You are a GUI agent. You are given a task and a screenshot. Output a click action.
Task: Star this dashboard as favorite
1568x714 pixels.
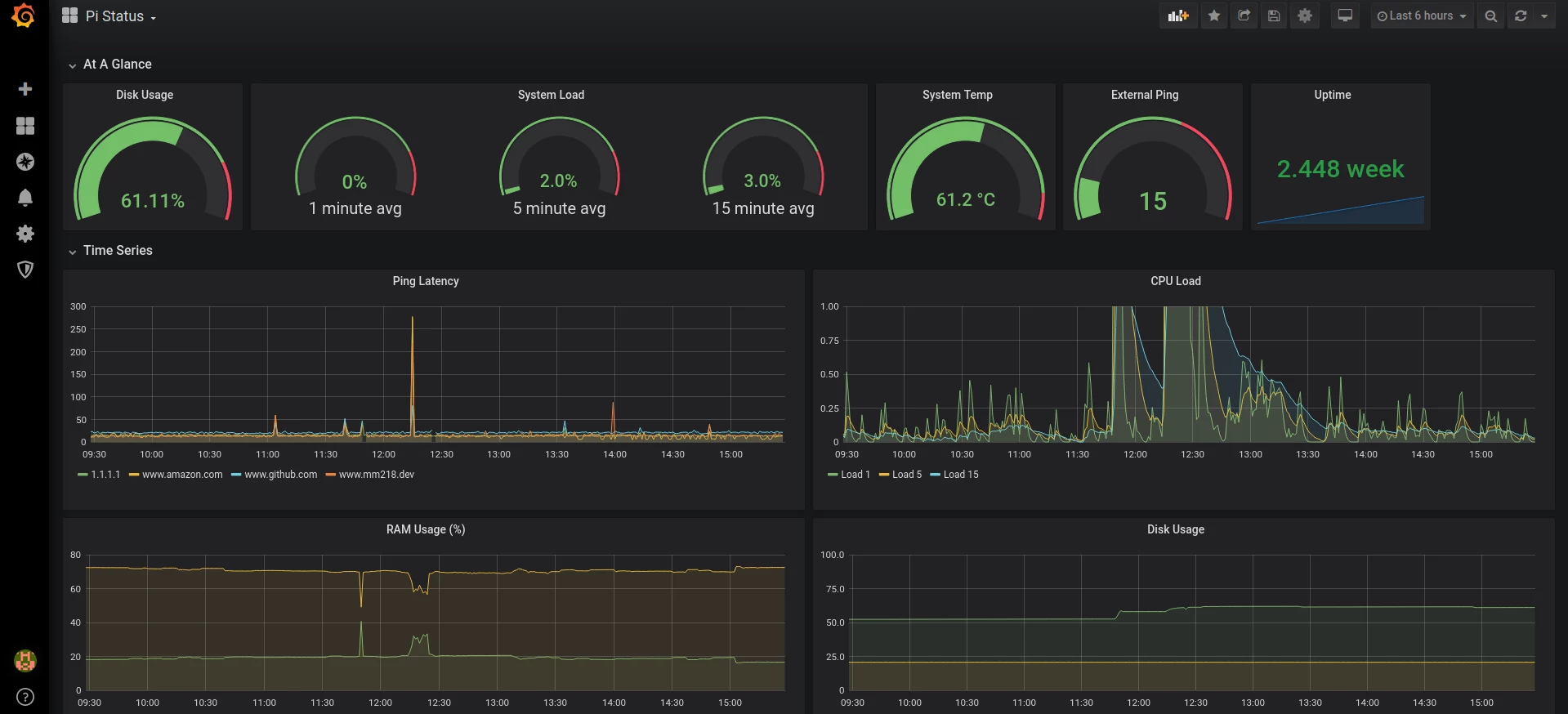click(x=1214, y=16)
